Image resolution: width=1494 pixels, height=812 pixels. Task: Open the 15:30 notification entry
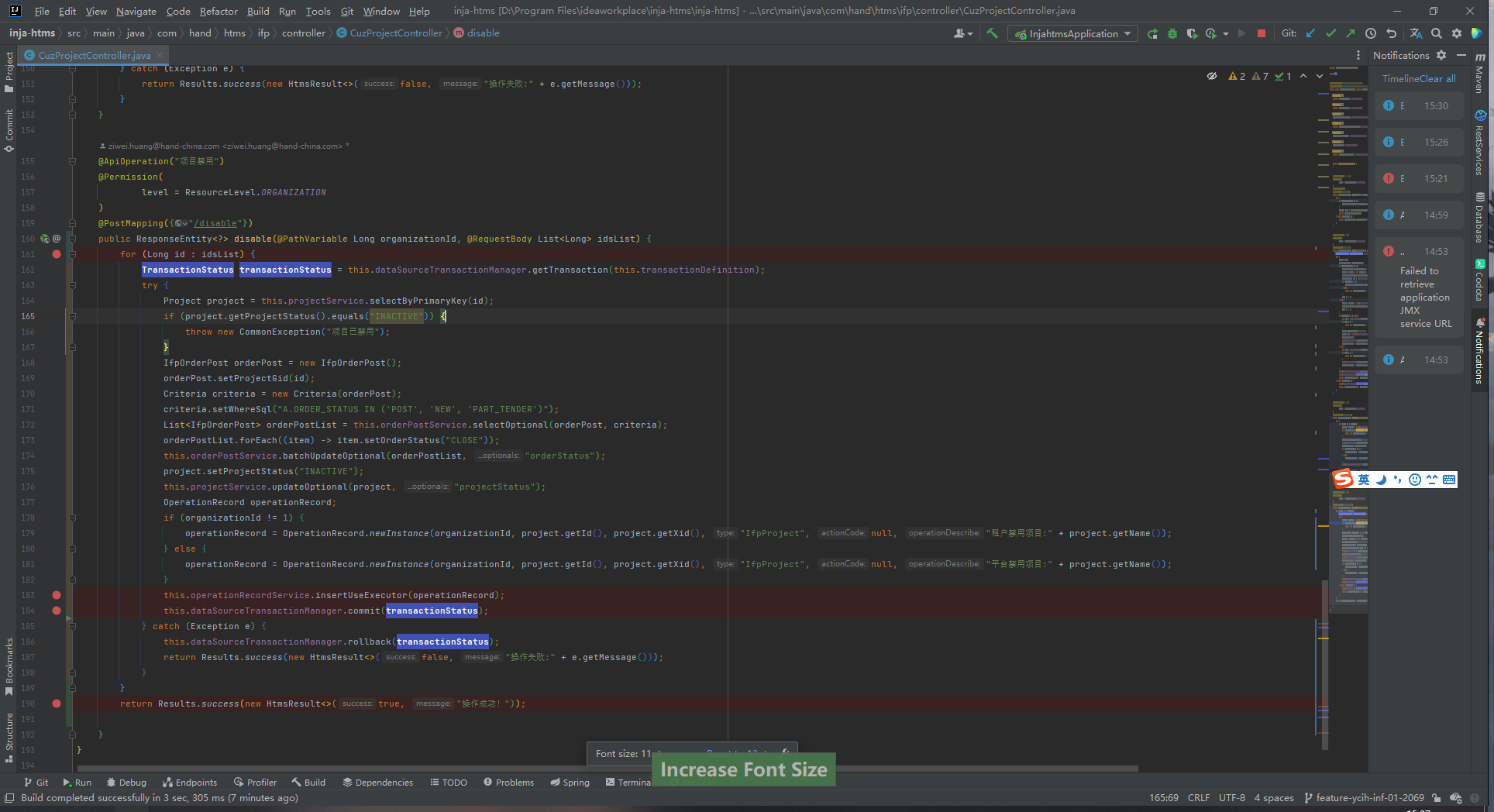click(x=1419, y=106)
